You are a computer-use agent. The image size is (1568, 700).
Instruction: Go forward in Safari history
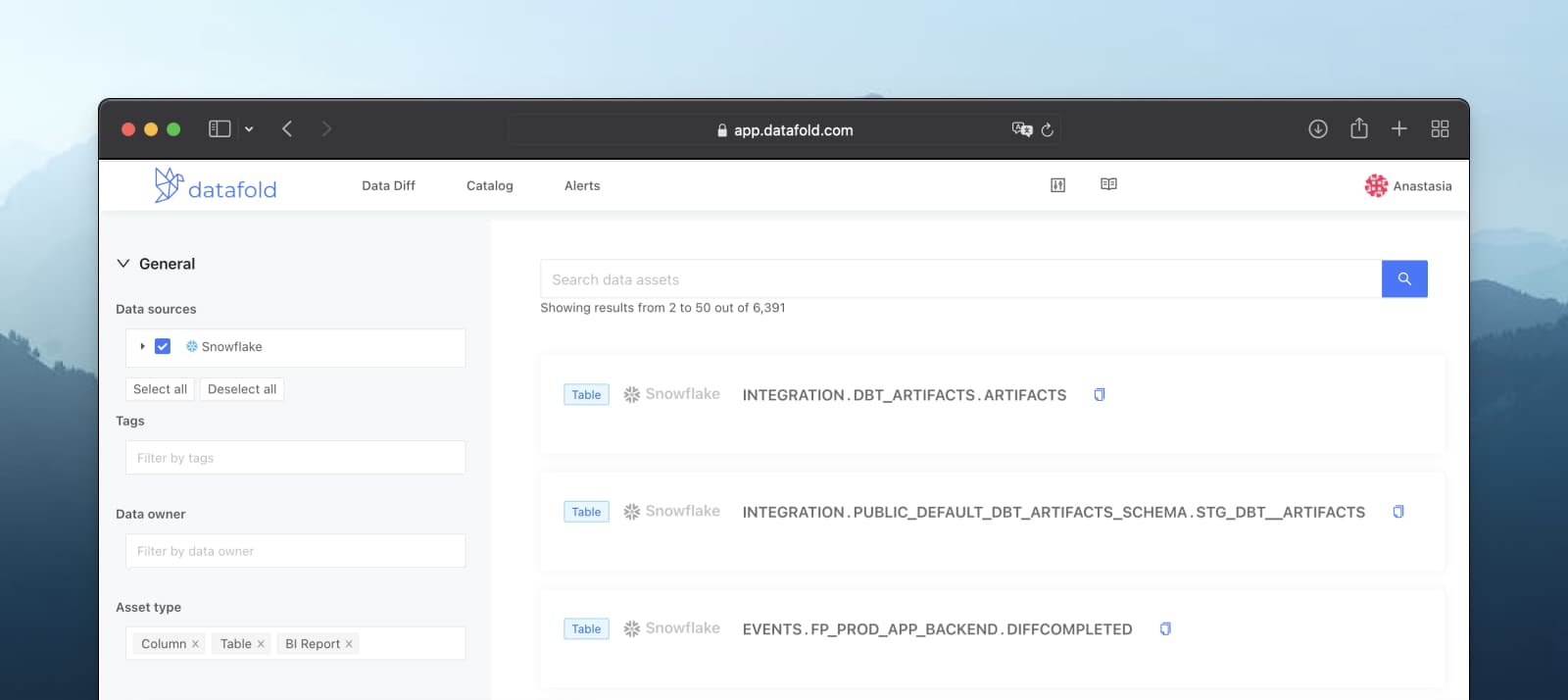click(x=326, y=128)
